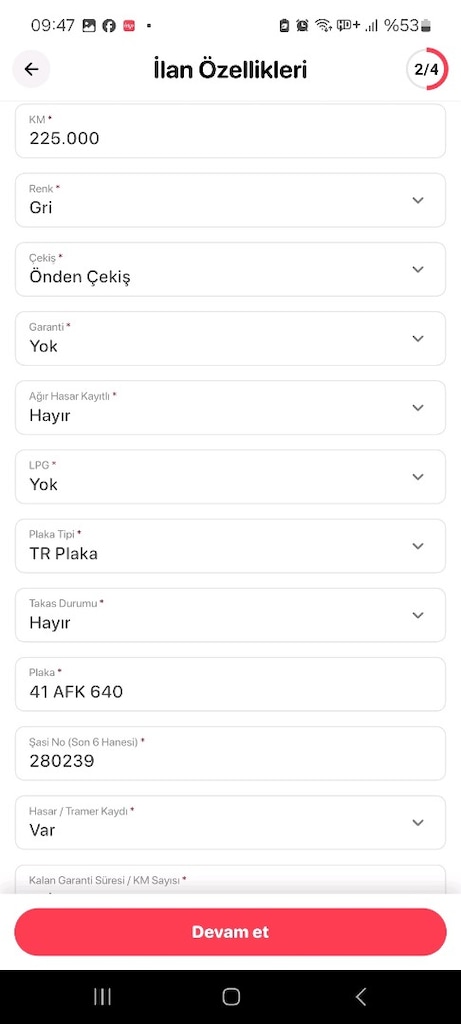
Task: Change the Ağır Hasar Kayıtlı selection
Action: 230,408
